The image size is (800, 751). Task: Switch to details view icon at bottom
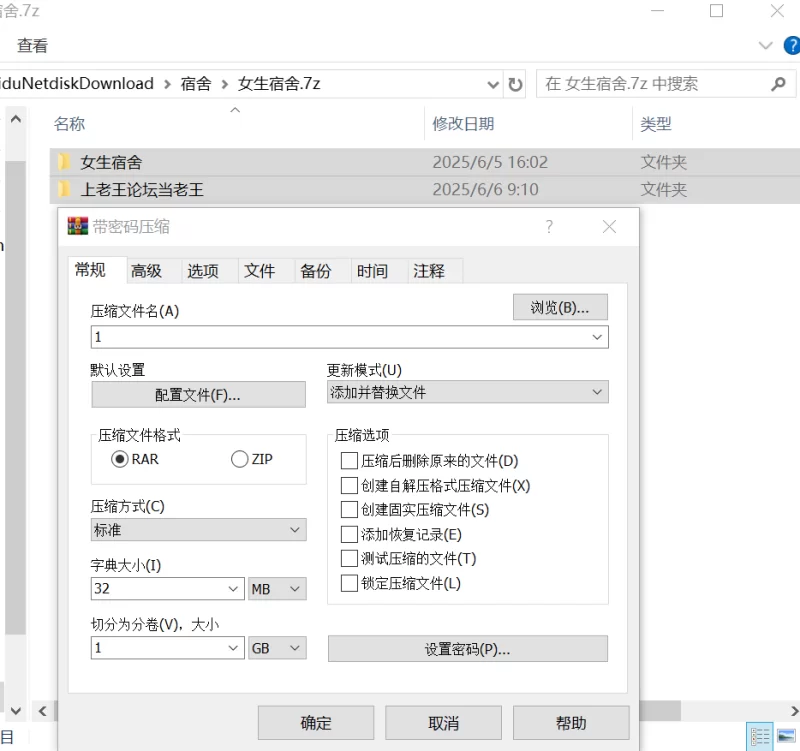point(760,737)
